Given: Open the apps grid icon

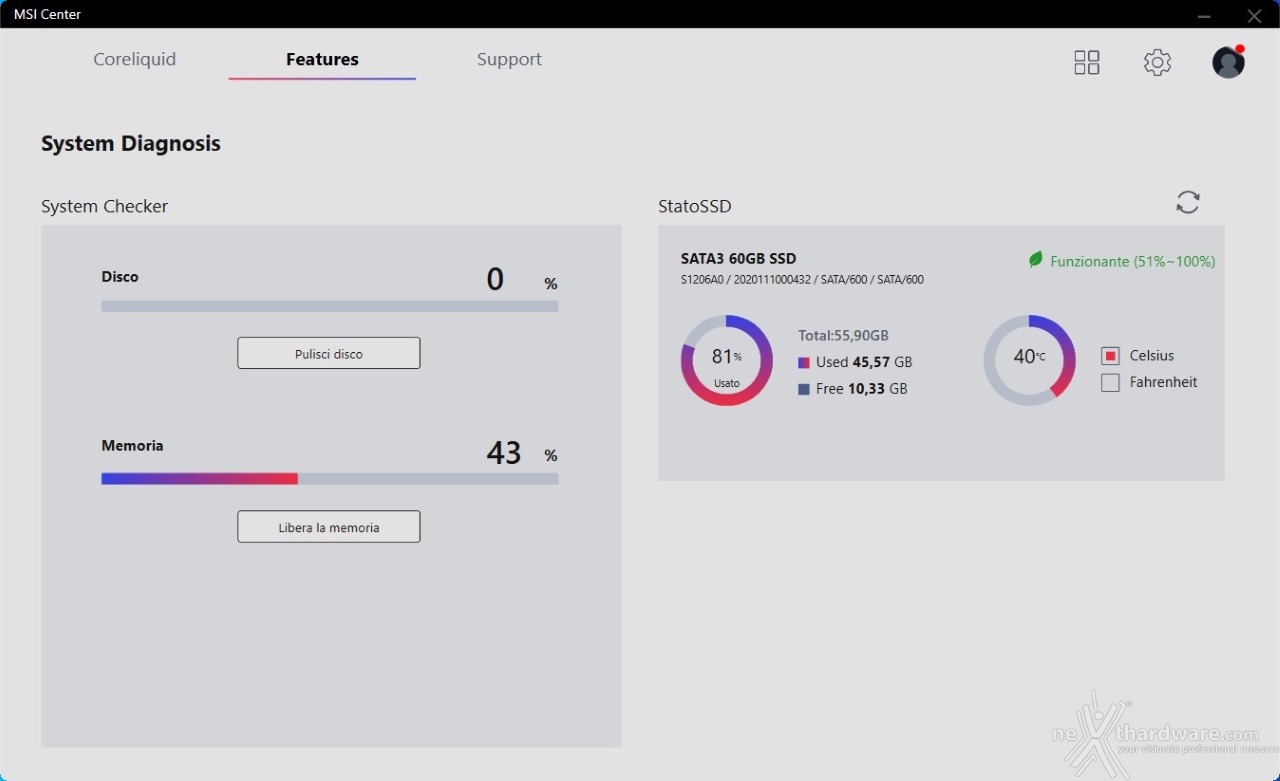Looking at the screenshot, I should pos(1087,63).
